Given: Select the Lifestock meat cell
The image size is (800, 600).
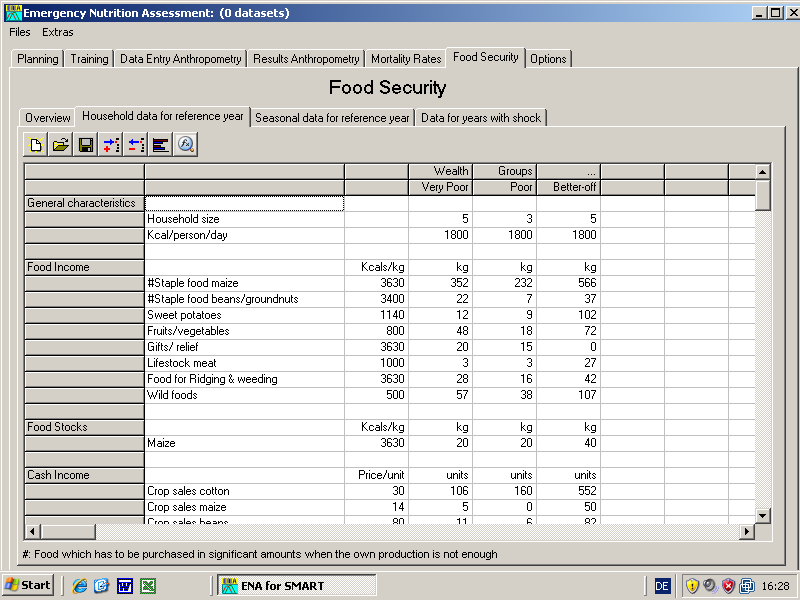Looking at the screenshot, I should (244, 363).
